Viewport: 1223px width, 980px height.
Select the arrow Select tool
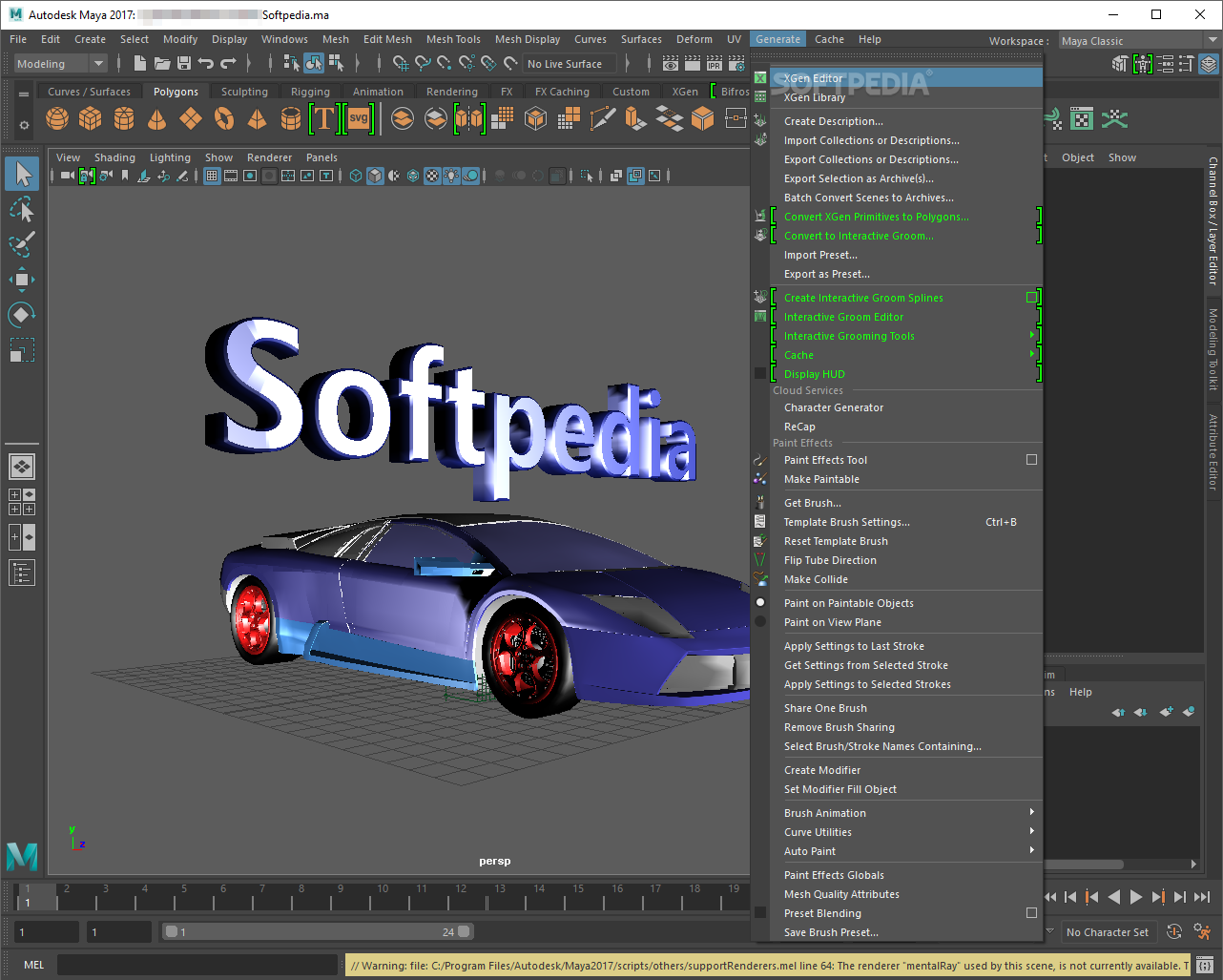pyautogui.click(x=22, y=174)
